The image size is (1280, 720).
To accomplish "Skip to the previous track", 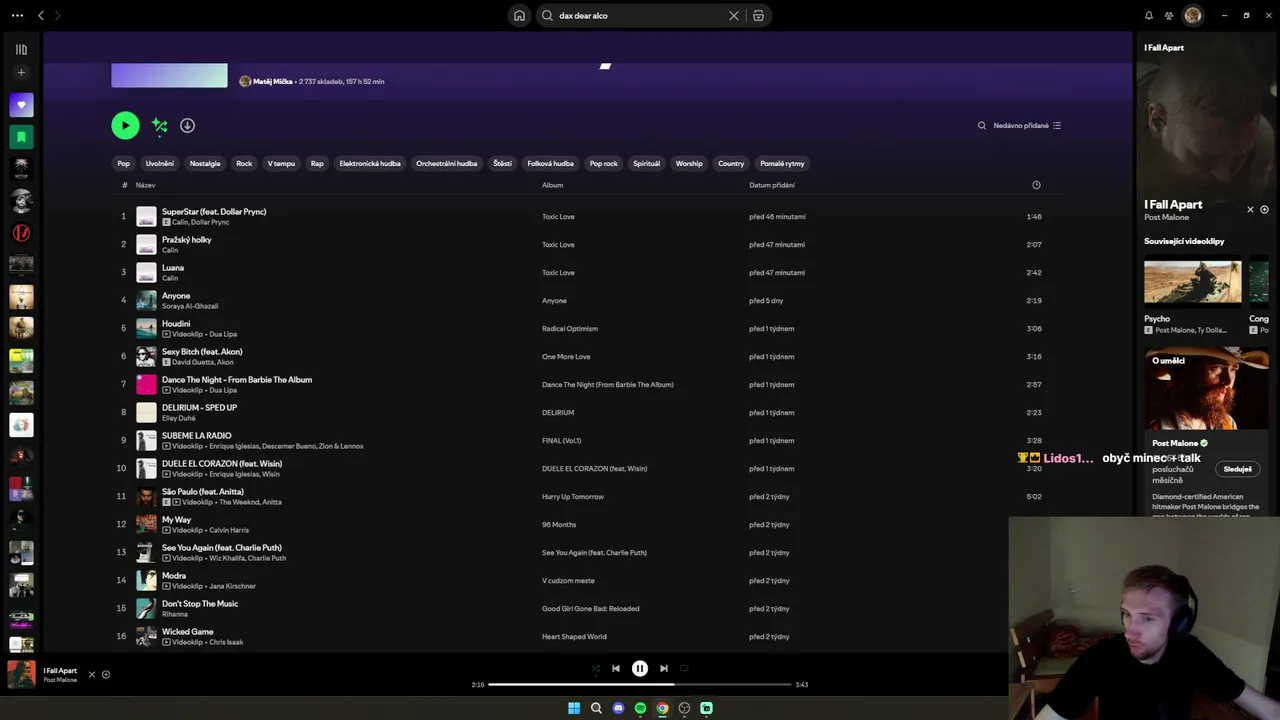I will click(616, 668).
